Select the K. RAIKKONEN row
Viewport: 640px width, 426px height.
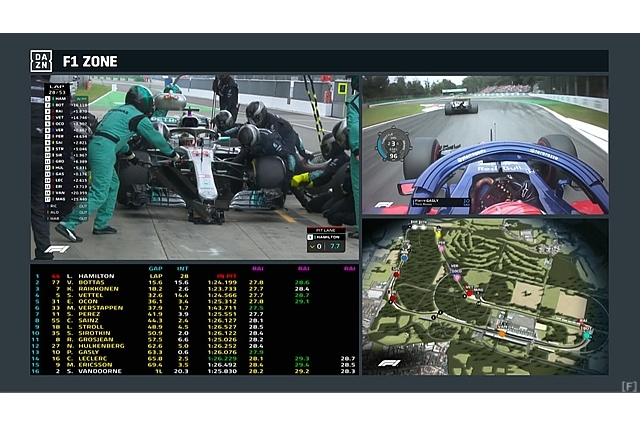pos(194,289)
